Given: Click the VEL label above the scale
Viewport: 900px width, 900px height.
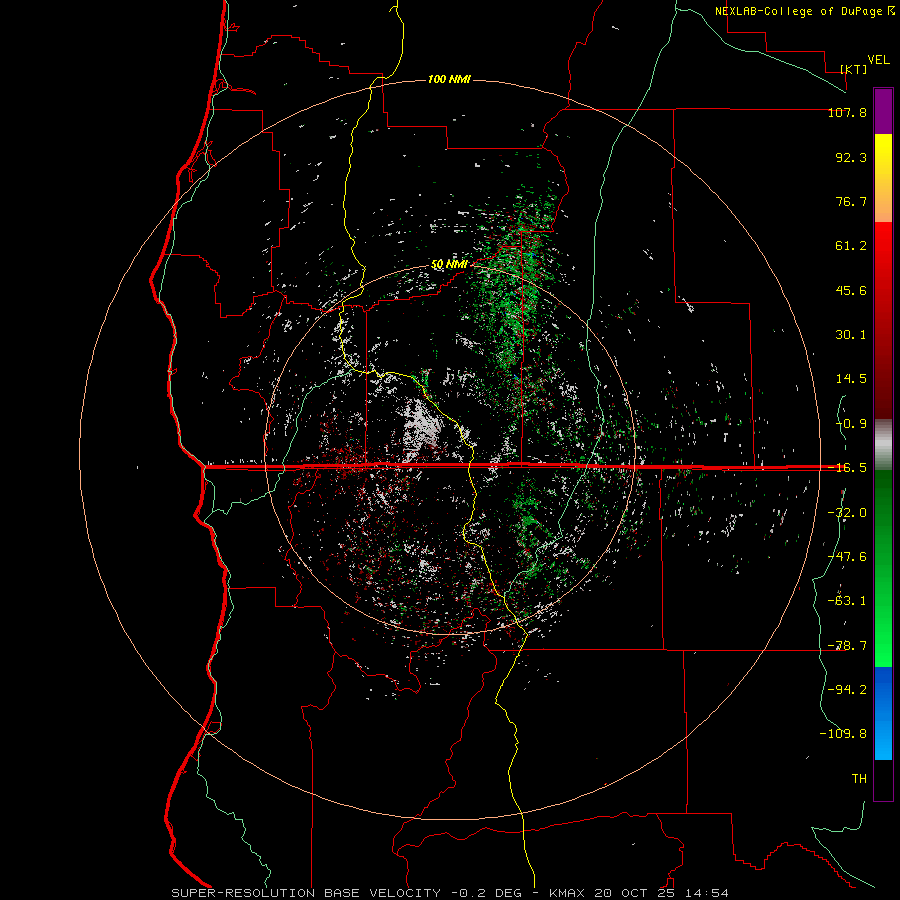Looking at the screenshot, I should (x=879, y=60).
